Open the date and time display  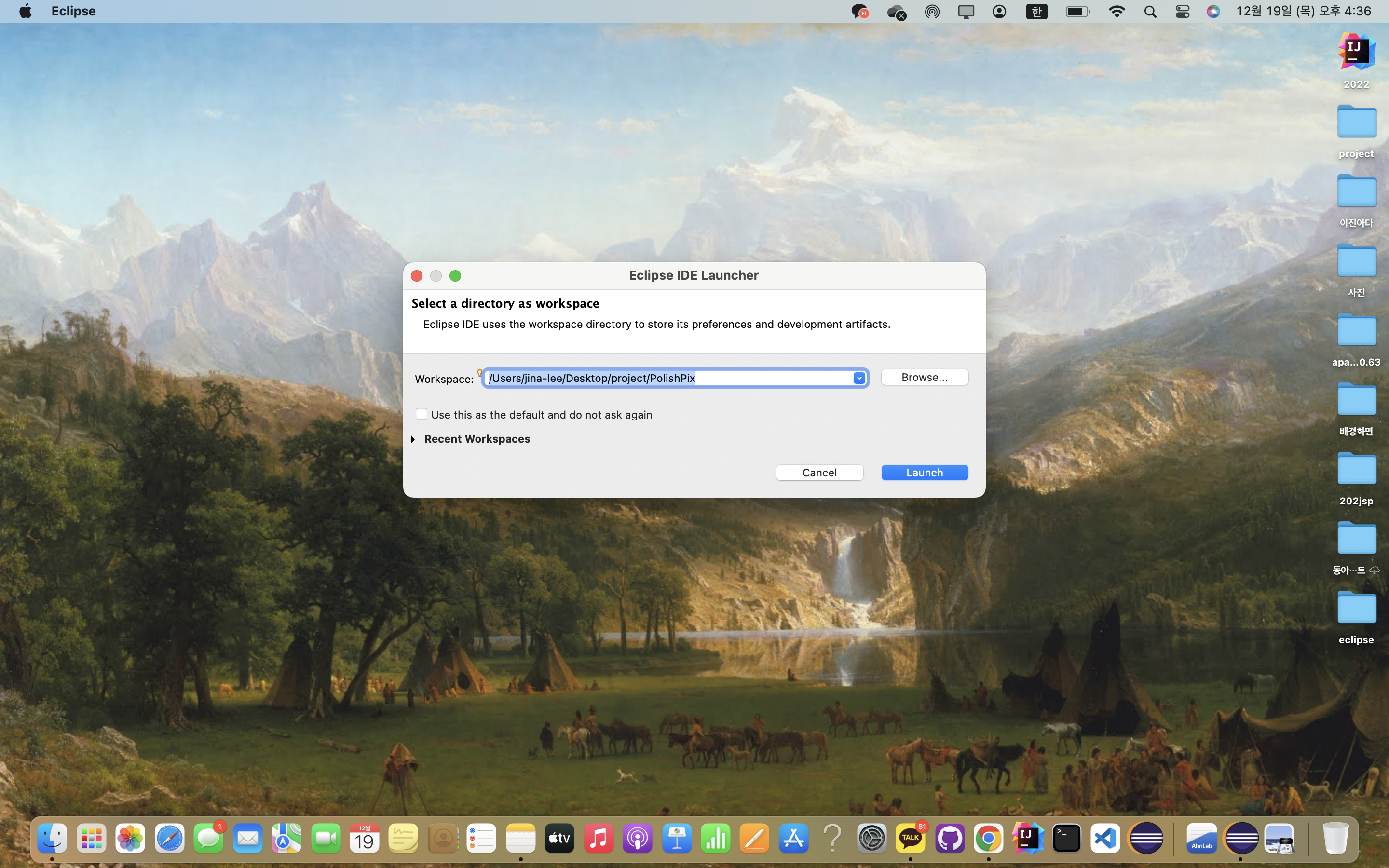click(x=1304, y=11)
